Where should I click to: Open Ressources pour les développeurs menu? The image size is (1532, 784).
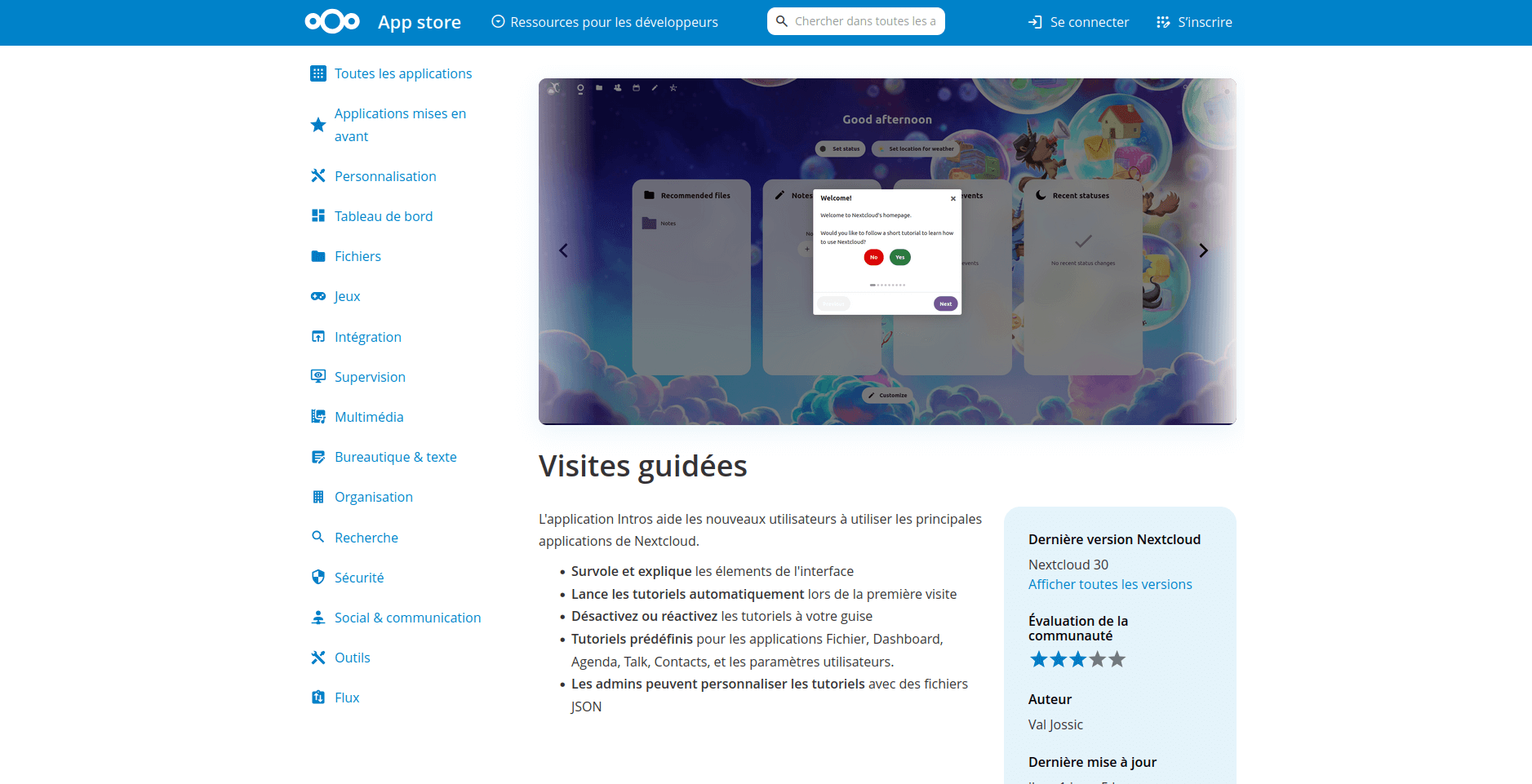click(x=605, y=22)
